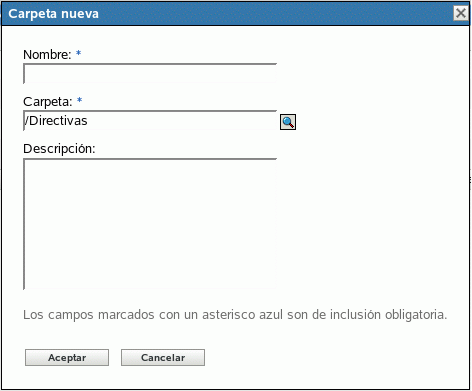Click the blue asterisk beside Nombre
The width and height of the screenshot is (472, 391).
78,53
